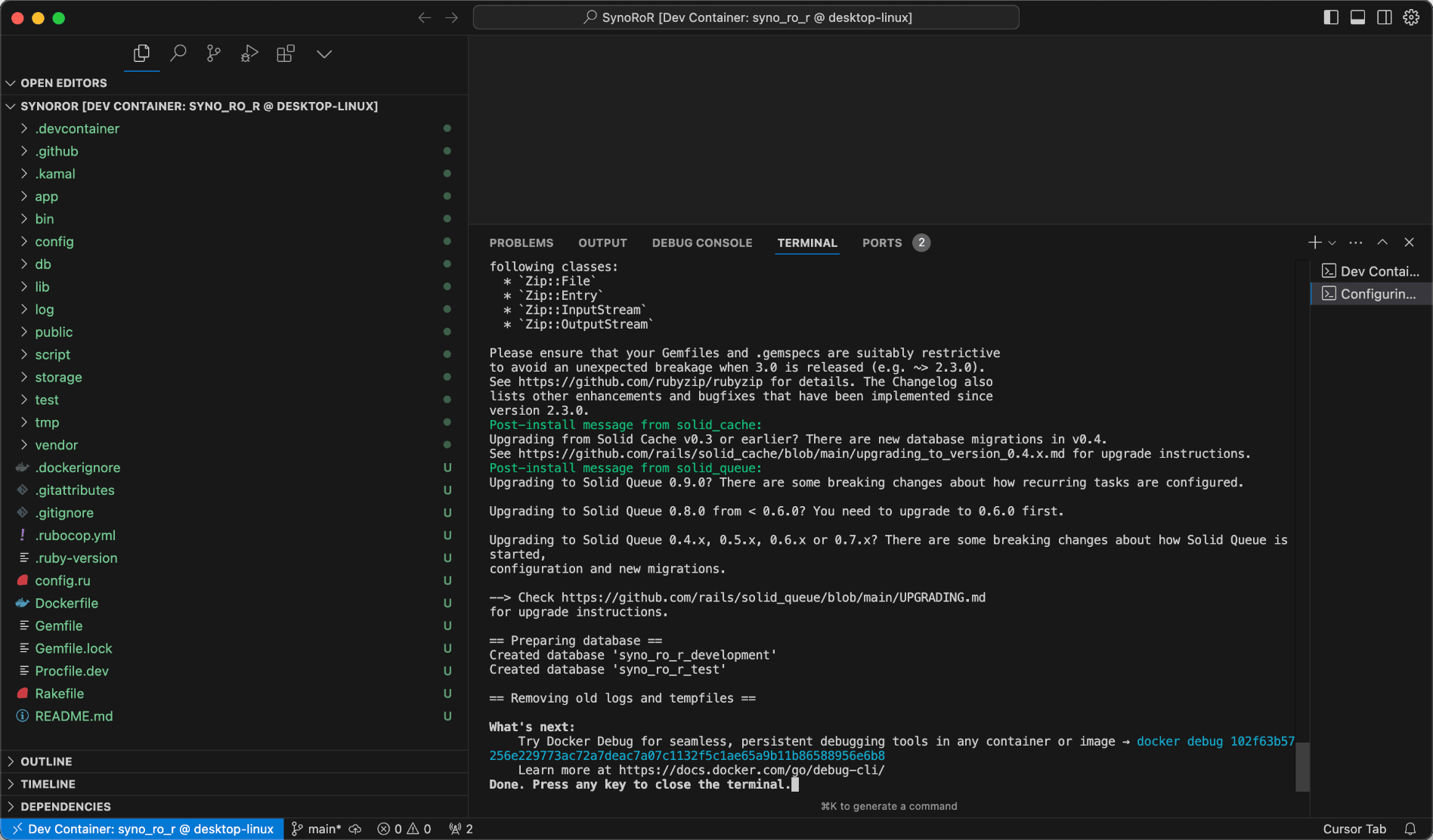The height and width of the screenshot is (840, 1433).
Task: Open the .ruby-version file
Action: [234, 558]
